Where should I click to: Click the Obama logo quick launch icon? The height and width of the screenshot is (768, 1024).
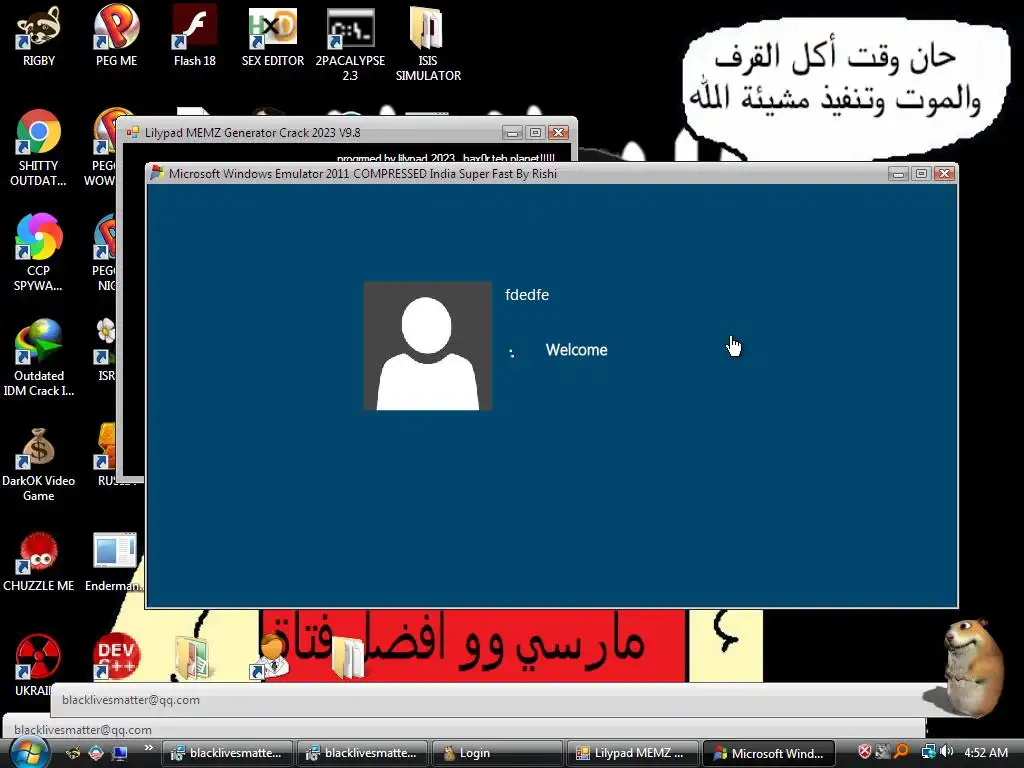click(96, 753)
